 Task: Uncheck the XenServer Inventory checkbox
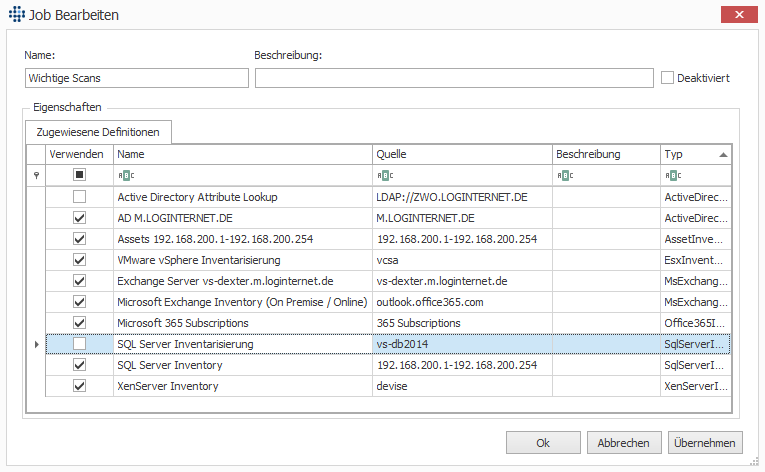[79, 386]
